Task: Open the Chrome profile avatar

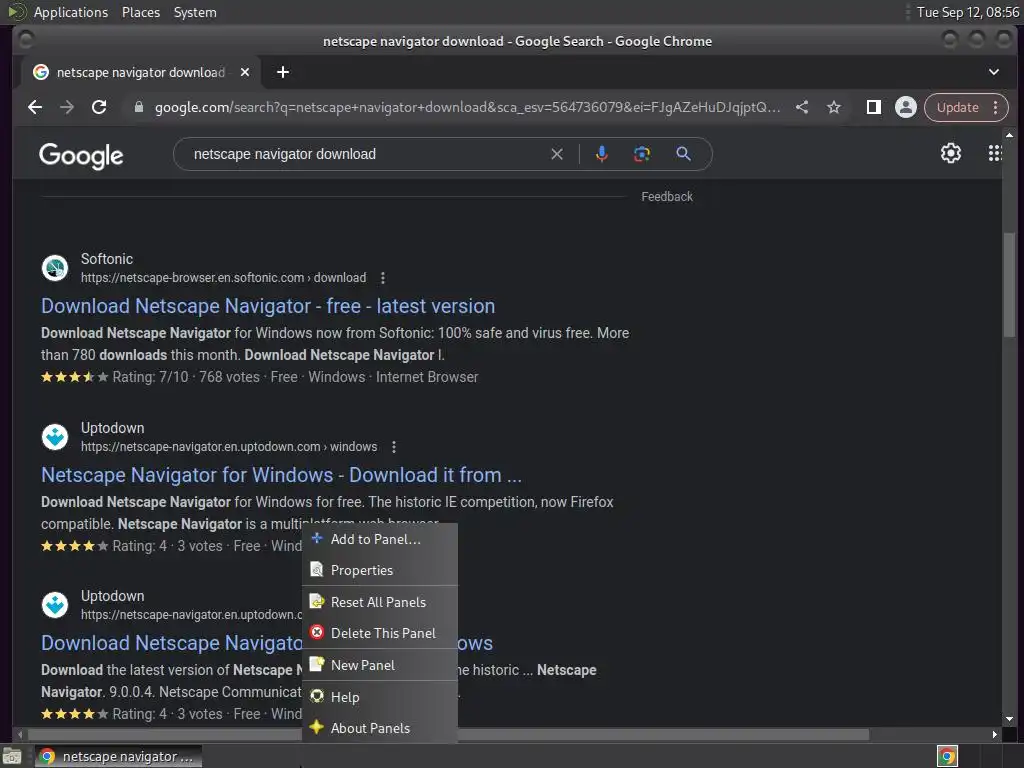Action: (x=905, y=107)
